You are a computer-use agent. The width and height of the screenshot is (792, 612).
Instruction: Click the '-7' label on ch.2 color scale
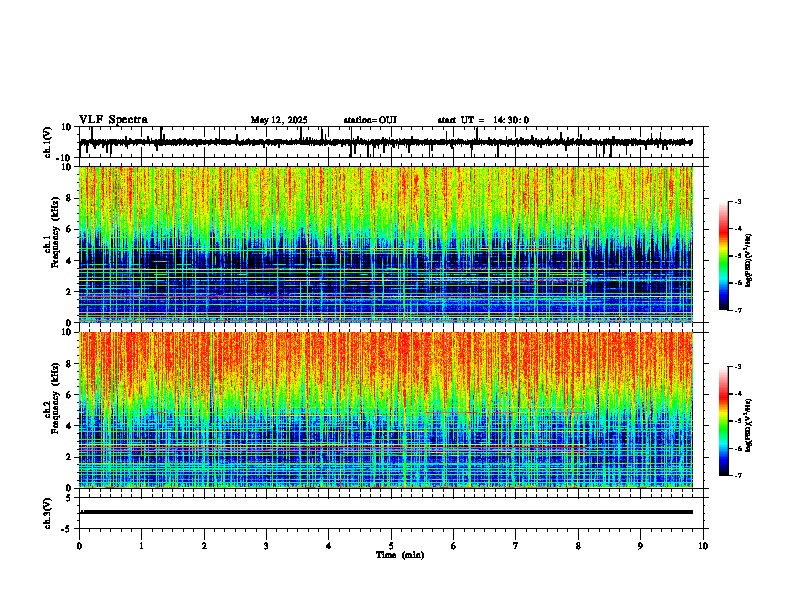tap(737, 475)
